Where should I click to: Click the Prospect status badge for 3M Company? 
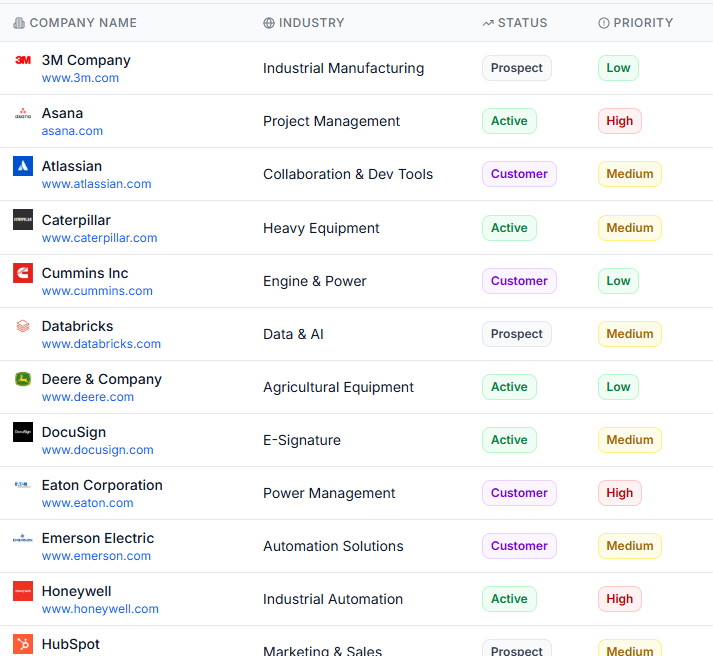(x=517, y=68)
